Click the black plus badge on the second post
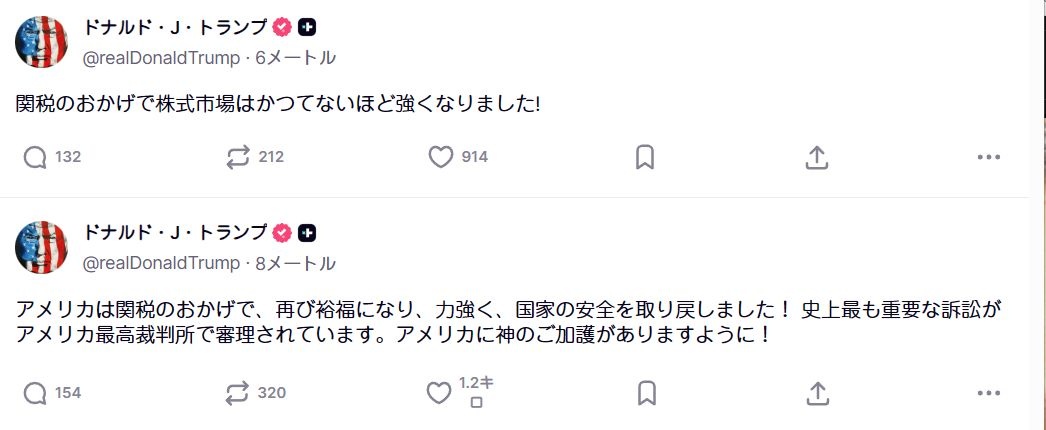 (308, 233)
